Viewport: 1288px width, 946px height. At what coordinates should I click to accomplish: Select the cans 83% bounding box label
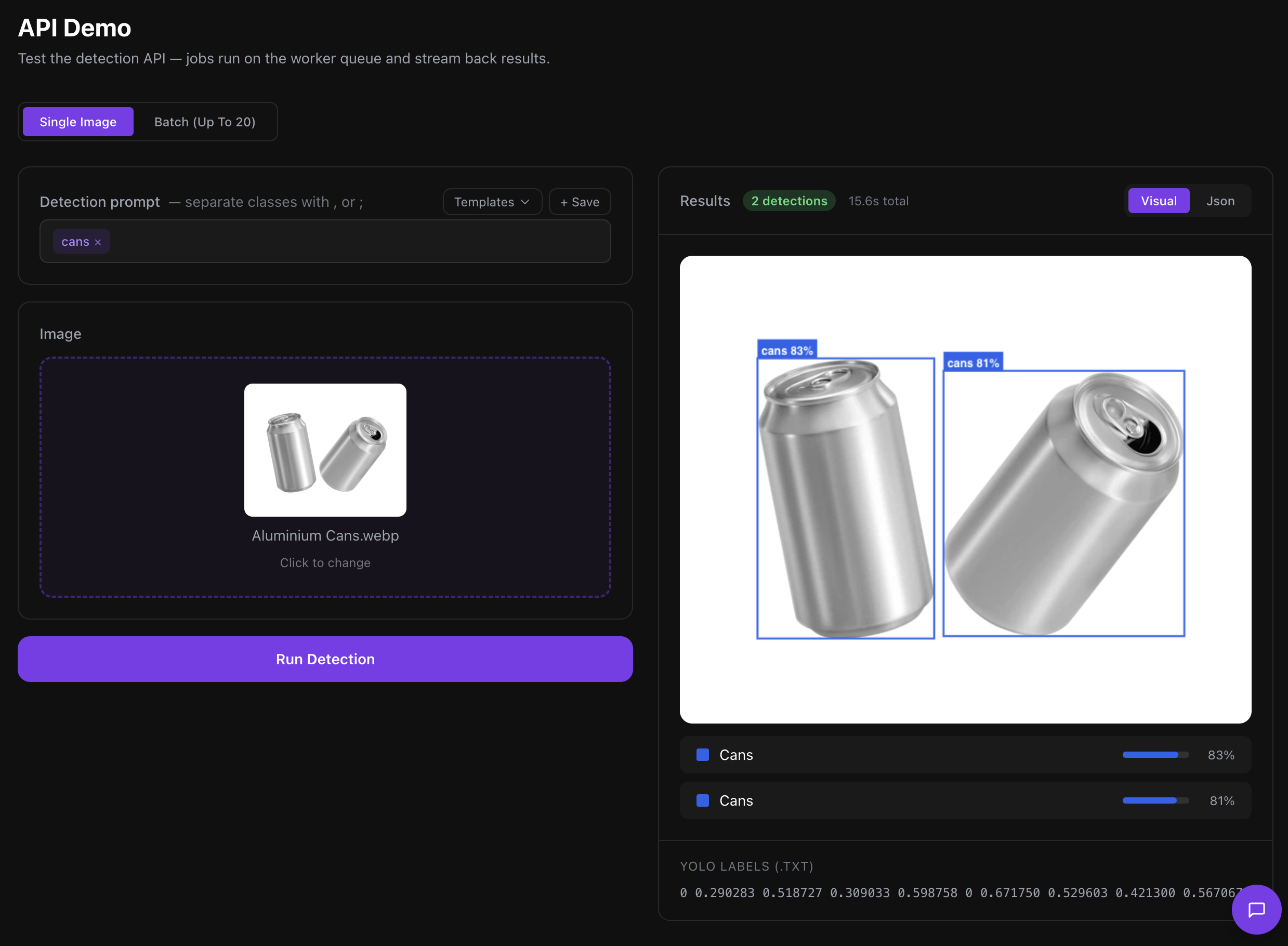787,350
